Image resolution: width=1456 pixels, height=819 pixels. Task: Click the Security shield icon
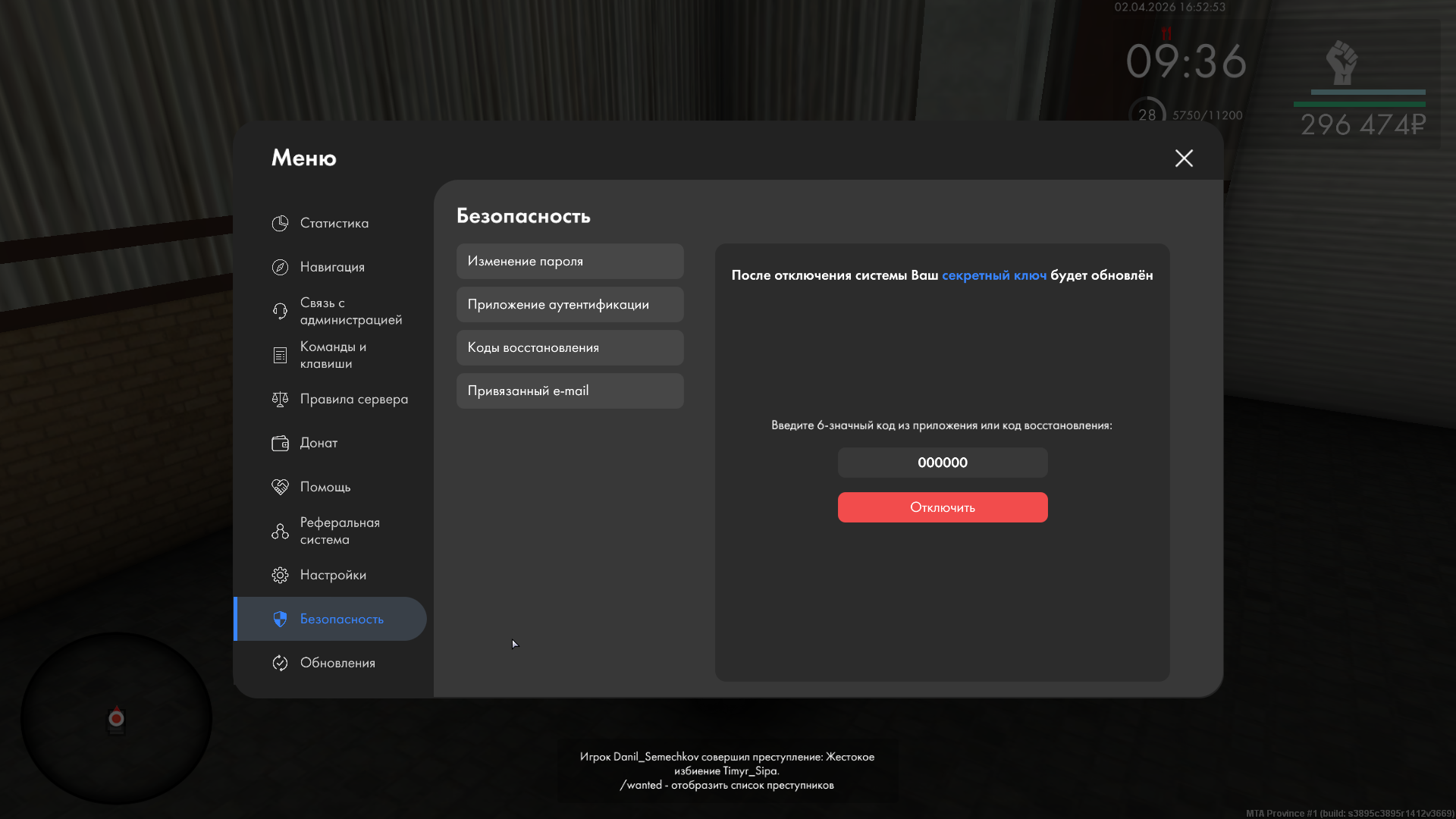coord(280,619)
